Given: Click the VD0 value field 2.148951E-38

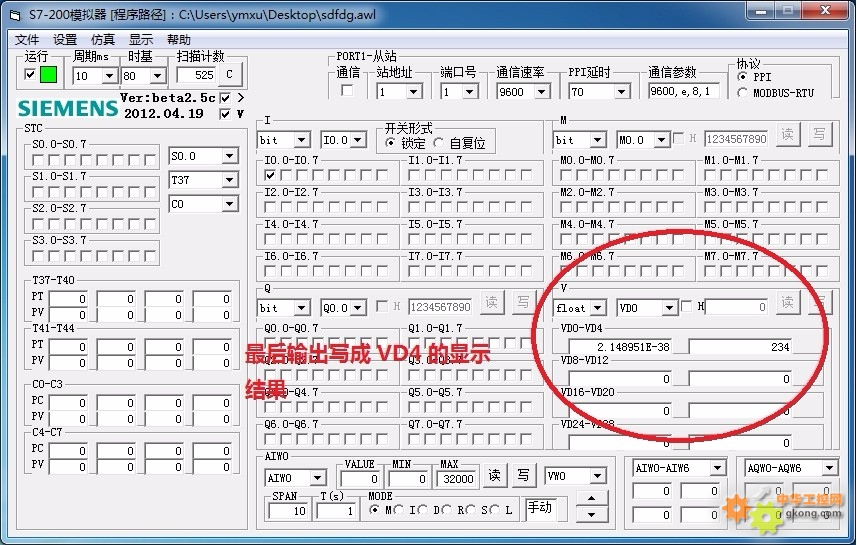Looking at the screenshot, I should [x=620, y=347].
